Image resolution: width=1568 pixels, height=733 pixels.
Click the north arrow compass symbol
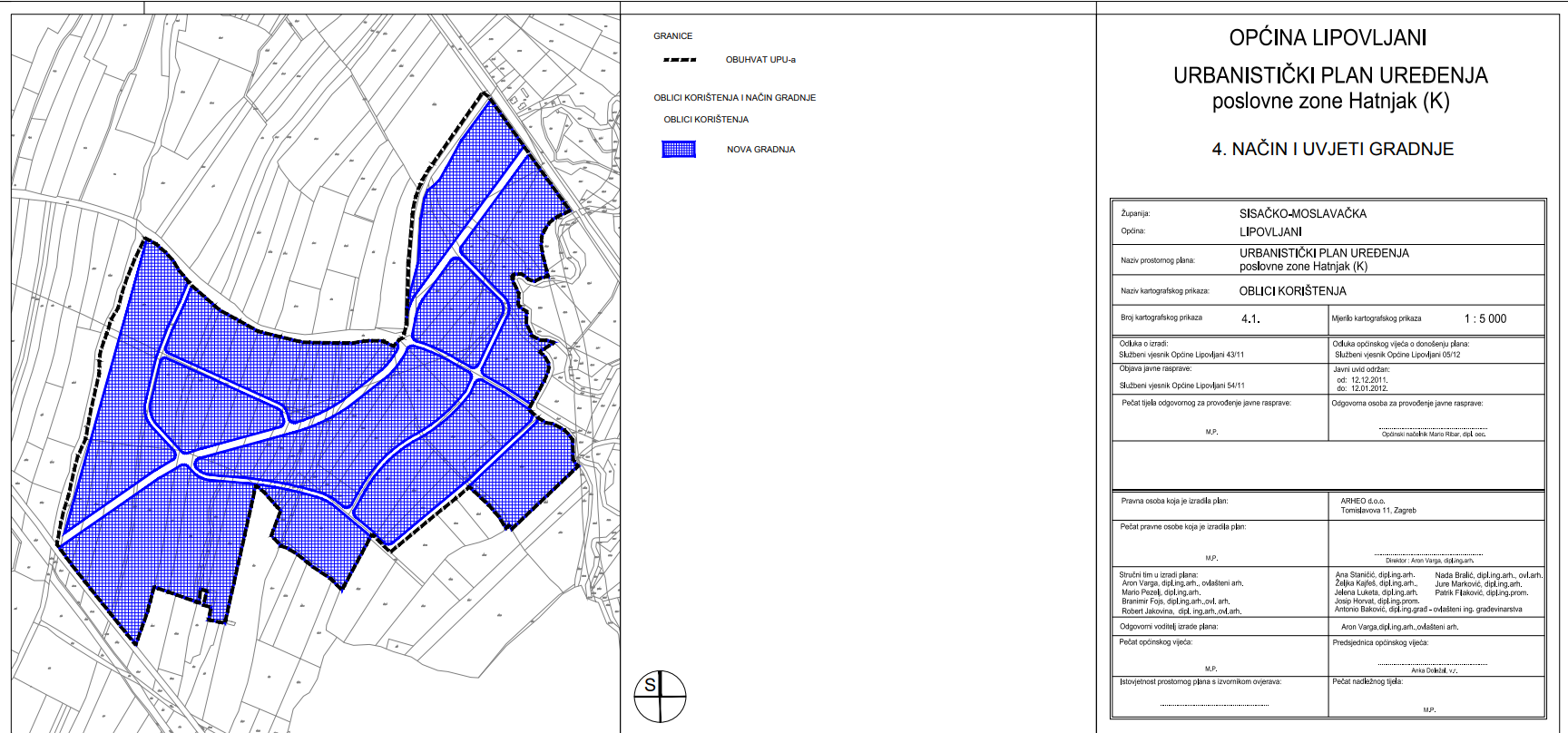tap(660, 697)
